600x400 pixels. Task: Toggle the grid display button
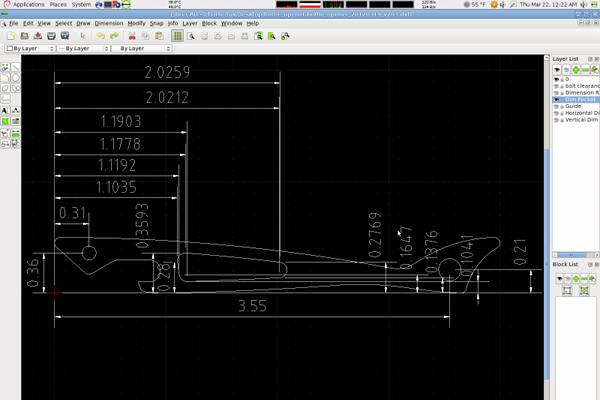pos(177,36)
